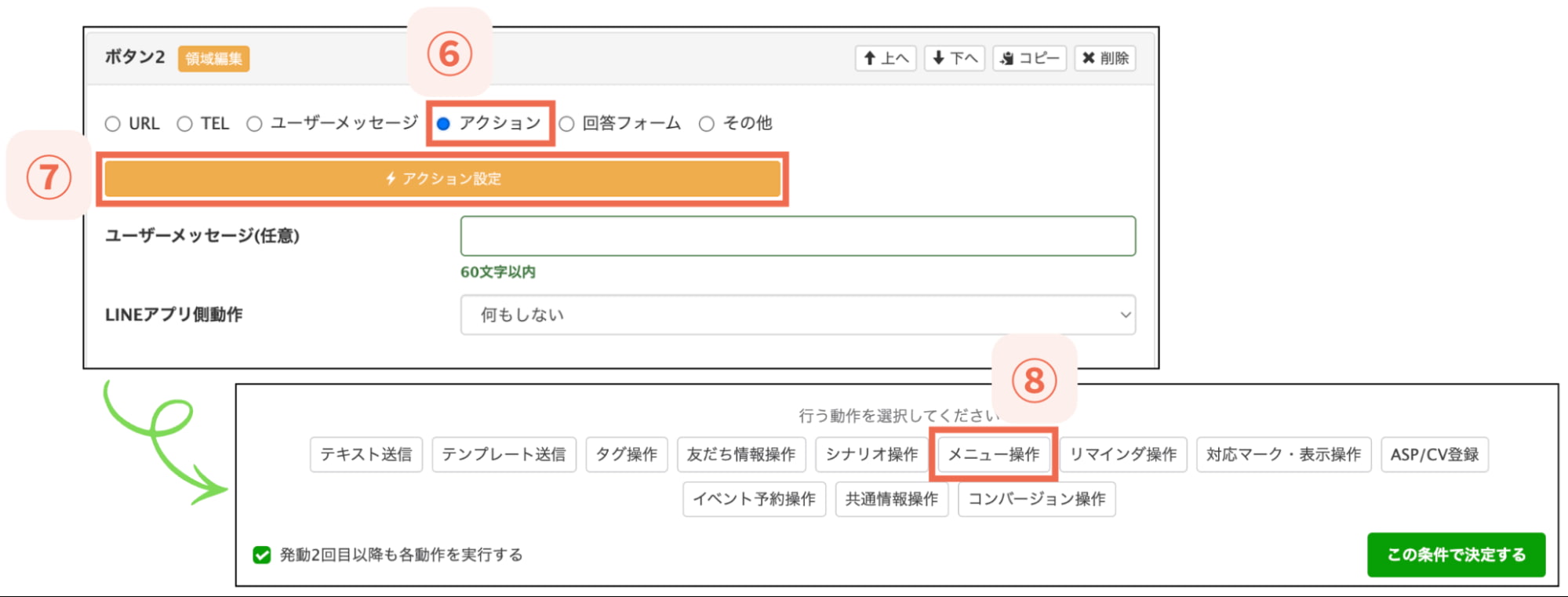Choose メニュー操作 action
1568x597 pixels.
[994, 454]
